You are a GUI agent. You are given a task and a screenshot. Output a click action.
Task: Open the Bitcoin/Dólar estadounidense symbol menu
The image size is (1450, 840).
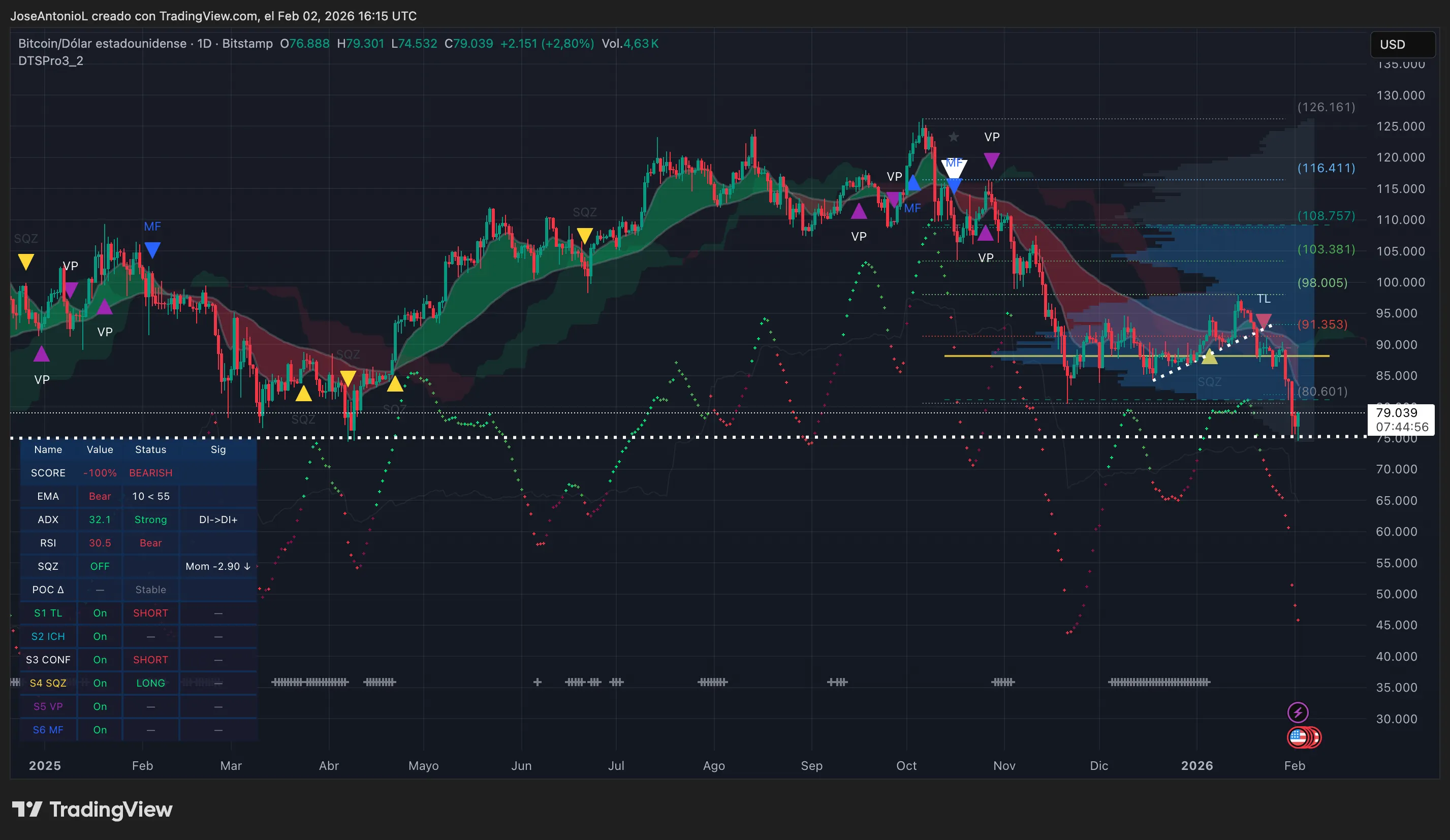tap(101, 43)
